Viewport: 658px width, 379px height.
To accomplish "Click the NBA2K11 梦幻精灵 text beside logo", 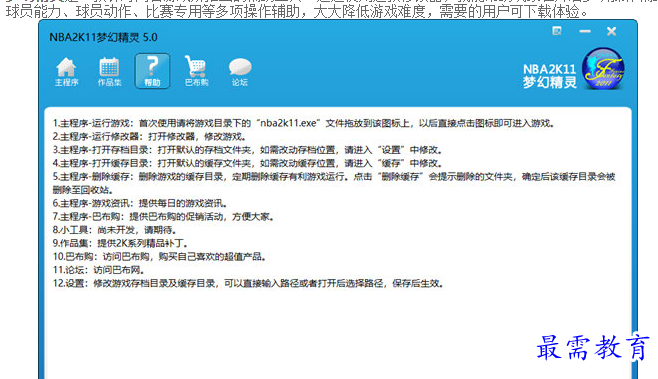I will click(x=549, y=76).
